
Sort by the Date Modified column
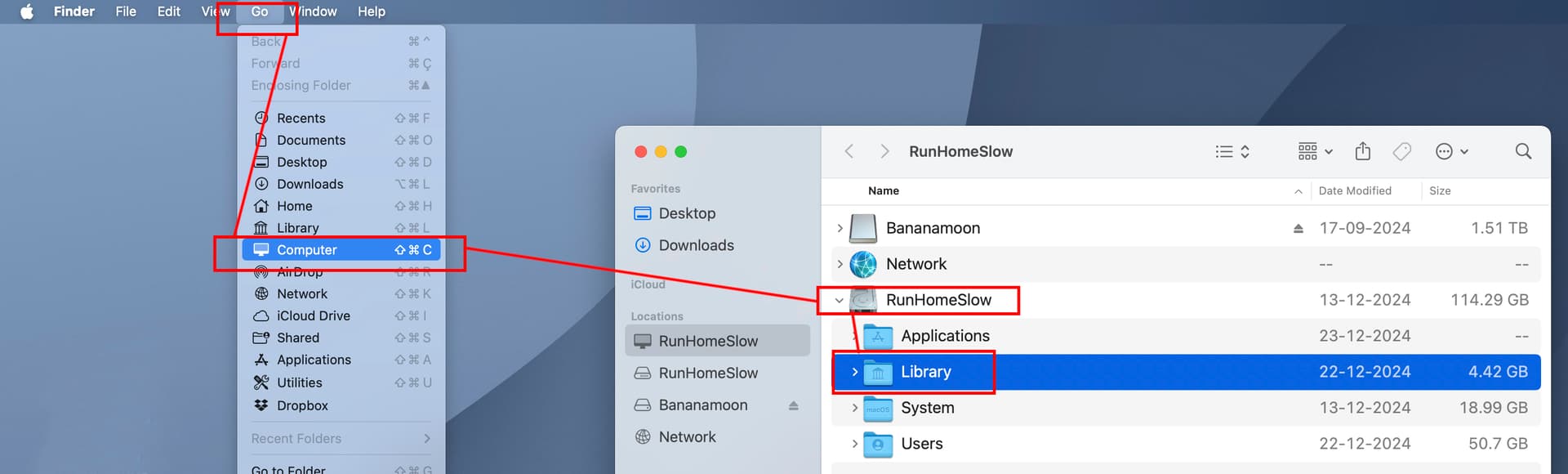[1354, 190]
